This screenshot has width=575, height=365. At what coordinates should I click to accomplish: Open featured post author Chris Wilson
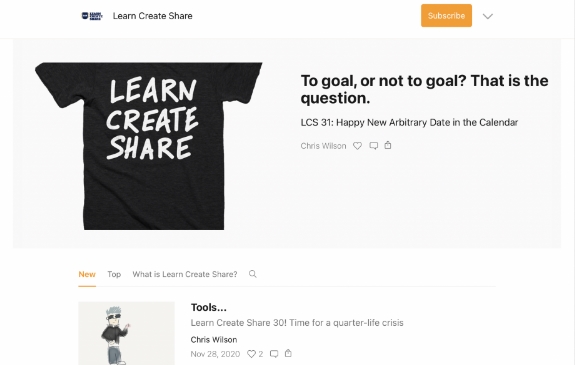point(323,146)
